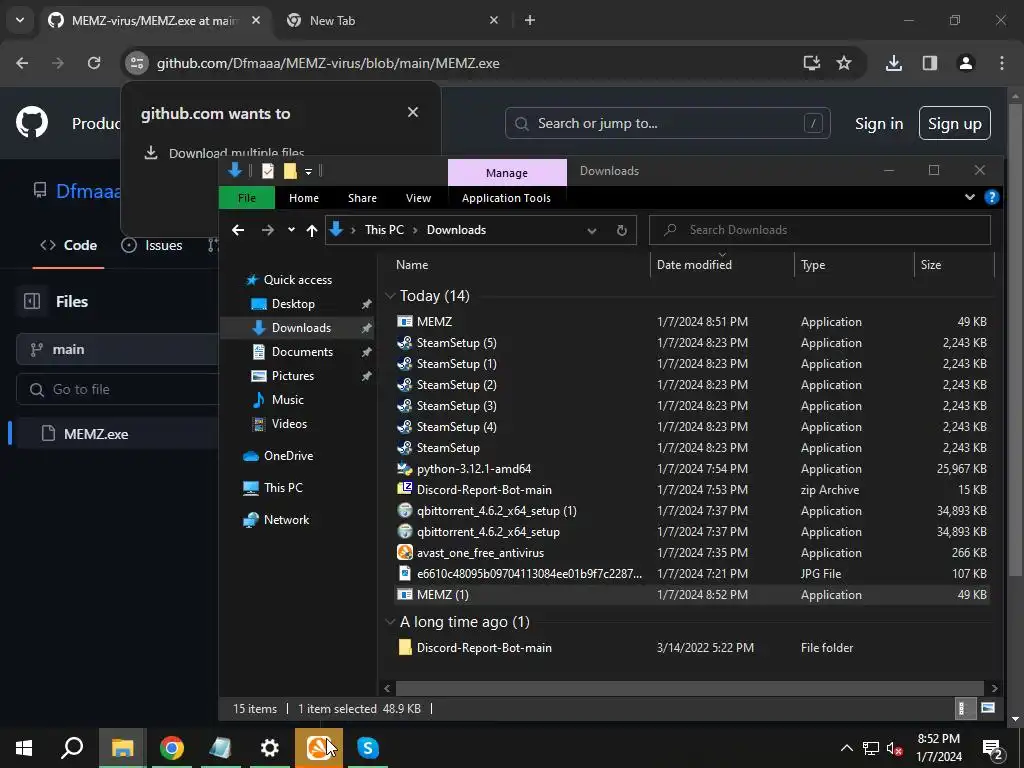
Task: Open a new Chrome tab
Action: click(x=530, y=20)
